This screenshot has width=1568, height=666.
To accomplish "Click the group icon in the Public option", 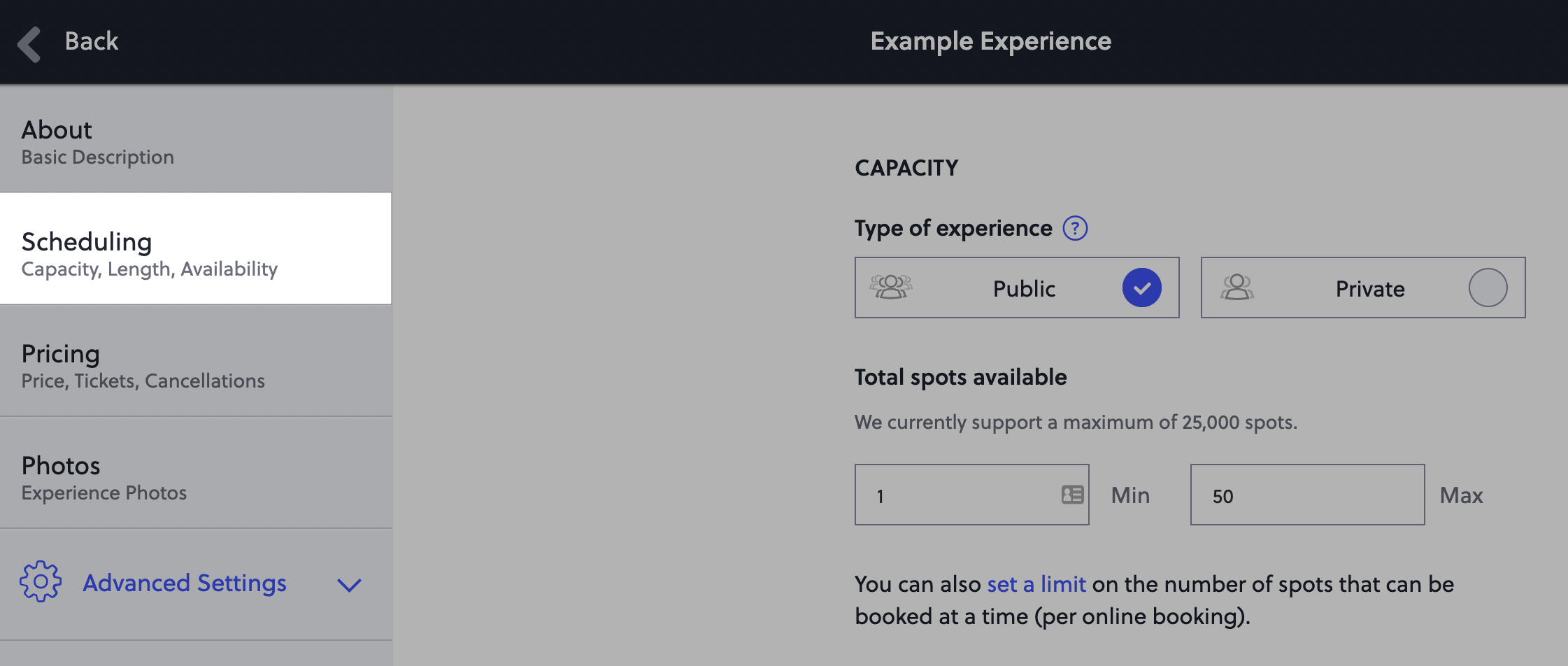I will (x=891, y=287).
